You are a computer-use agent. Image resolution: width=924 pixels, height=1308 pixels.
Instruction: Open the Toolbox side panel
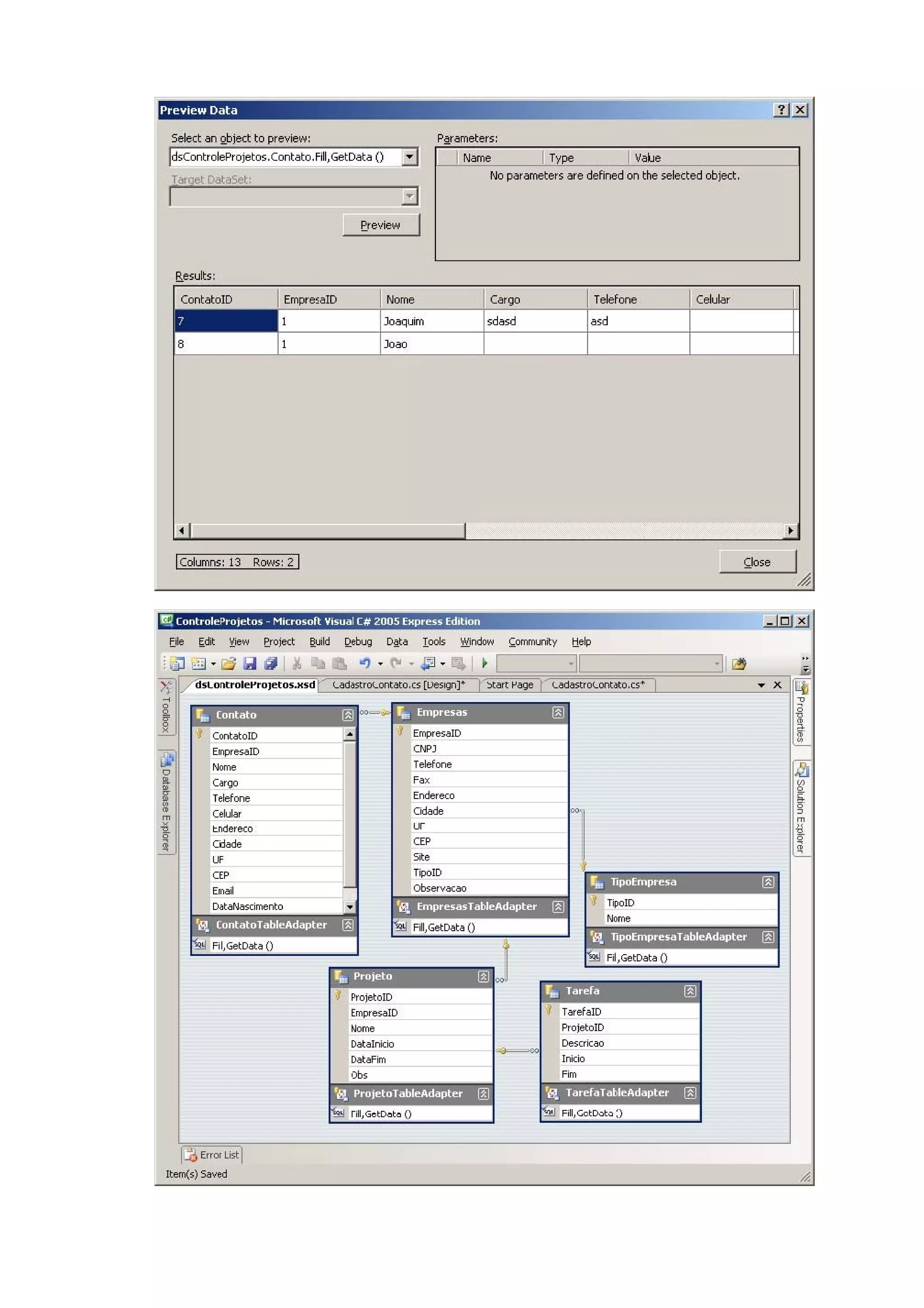point(166,707)
